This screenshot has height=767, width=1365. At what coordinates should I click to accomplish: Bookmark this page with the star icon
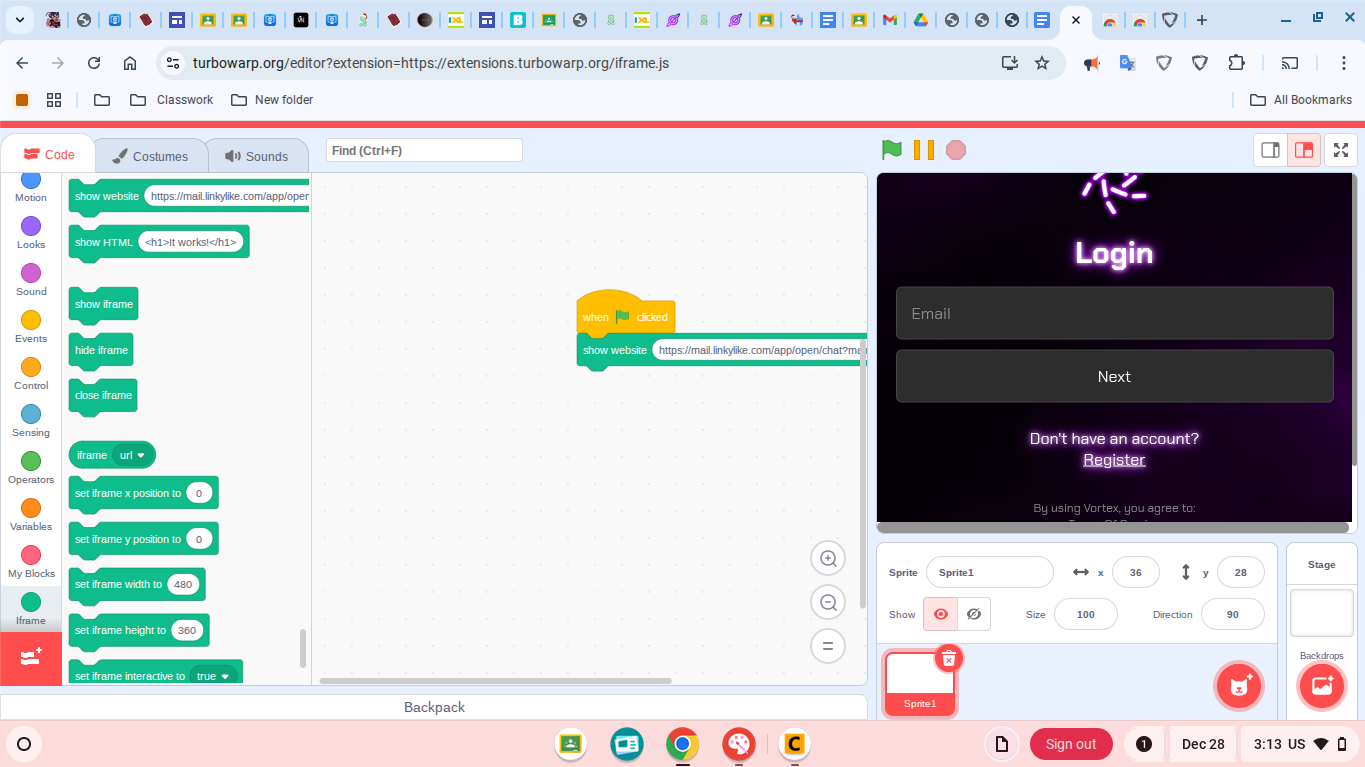(1042, 63)
